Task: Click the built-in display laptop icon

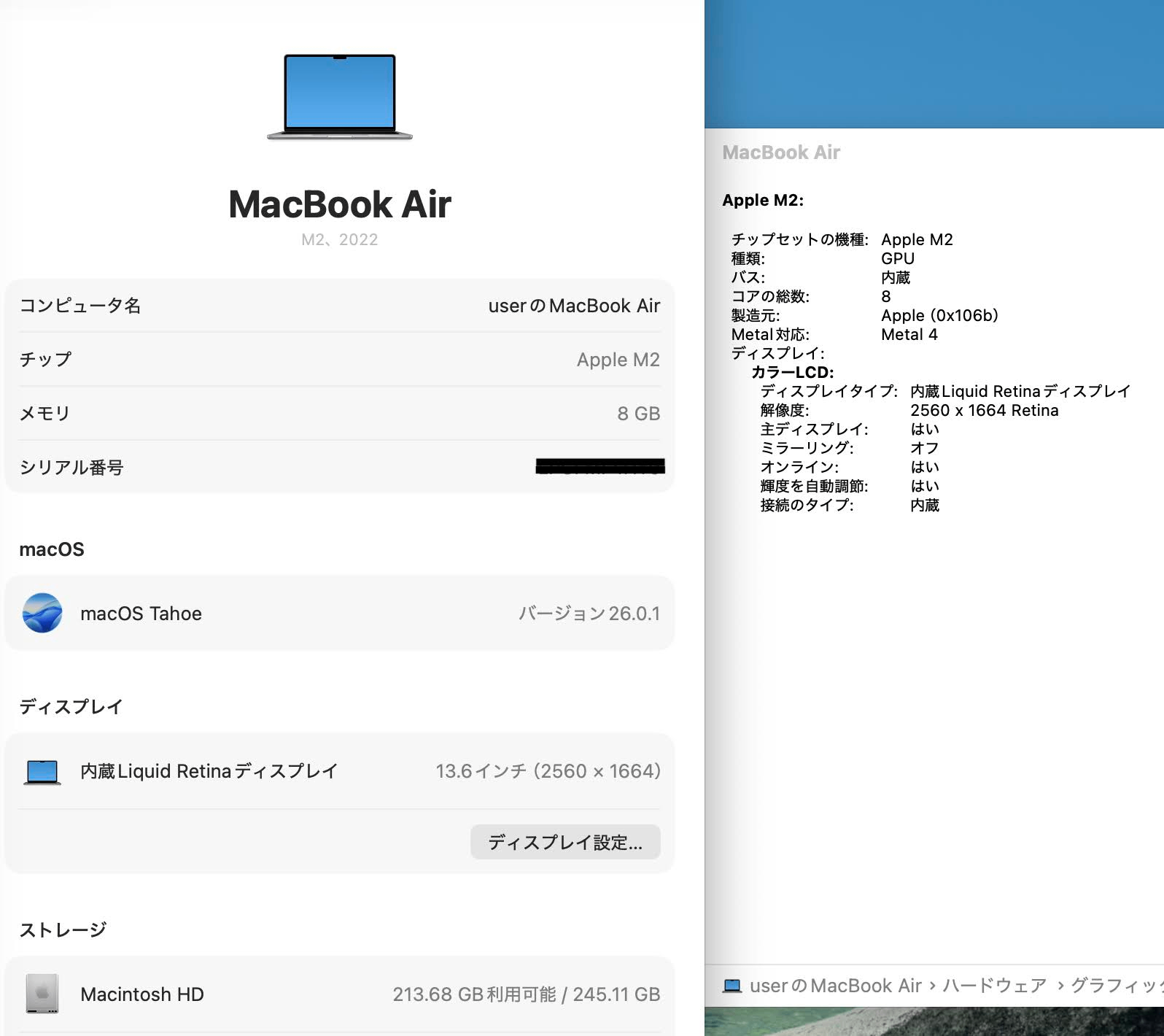Action: [42, 771]
